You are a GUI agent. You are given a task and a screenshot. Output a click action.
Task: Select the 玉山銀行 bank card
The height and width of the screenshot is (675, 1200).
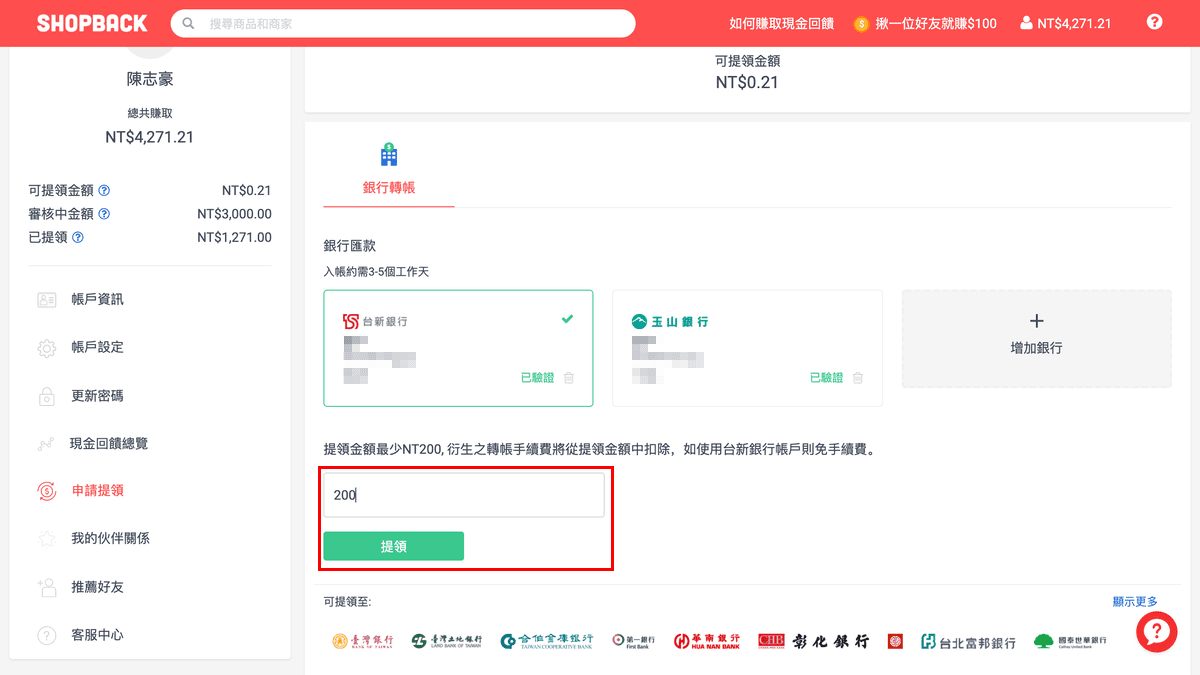(747, 348)
